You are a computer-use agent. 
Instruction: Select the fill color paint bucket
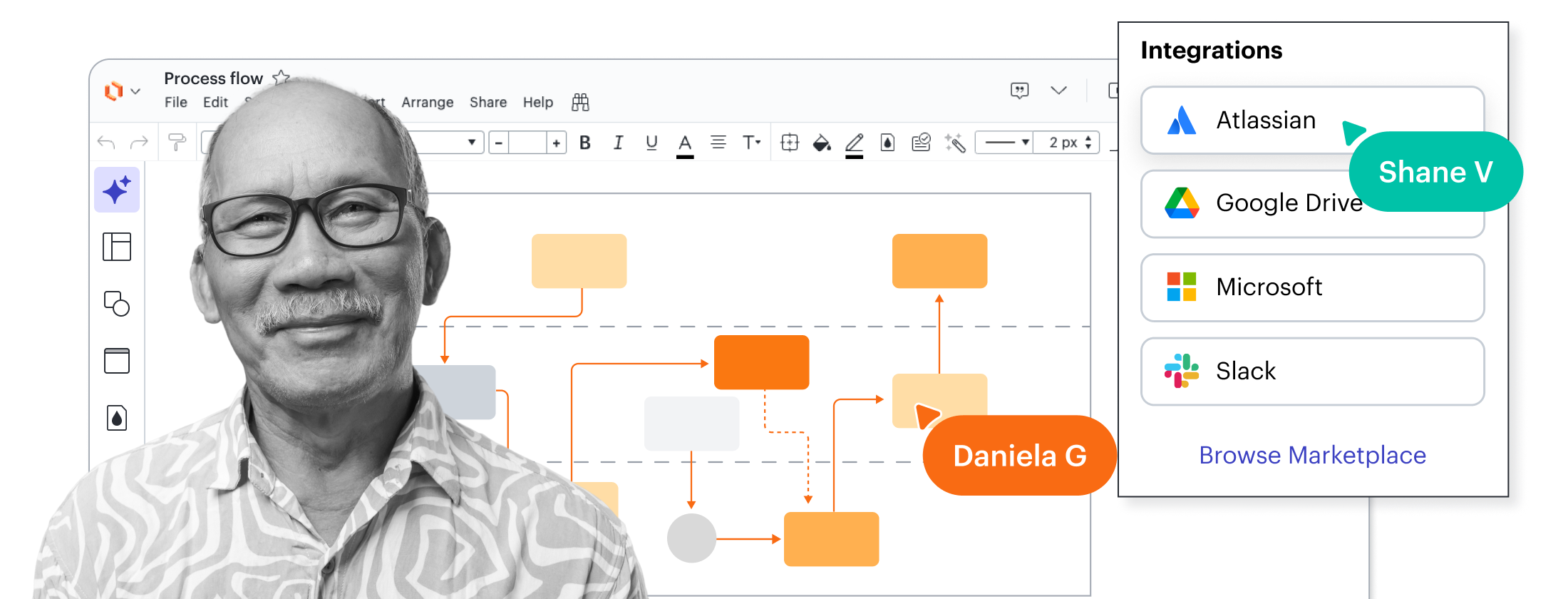point(822,143)
